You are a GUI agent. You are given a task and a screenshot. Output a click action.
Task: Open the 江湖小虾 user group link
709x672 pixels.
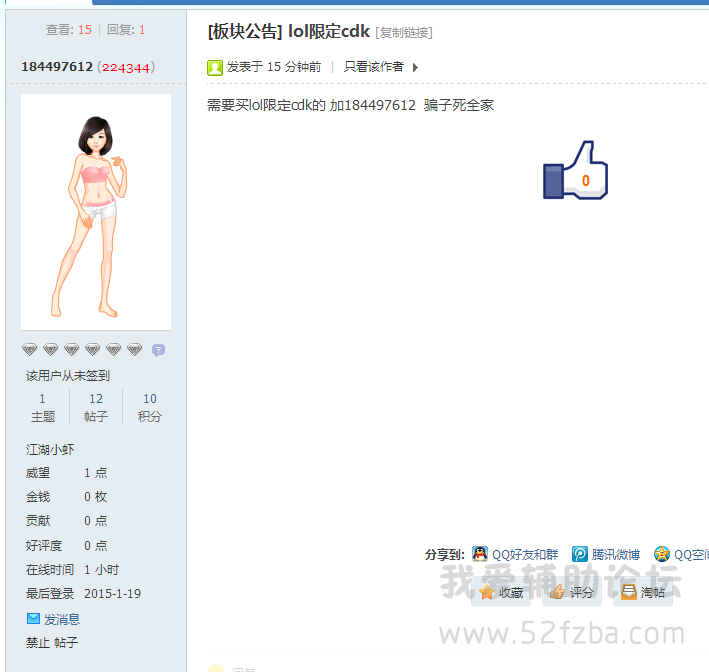click(x=50, y=449)
